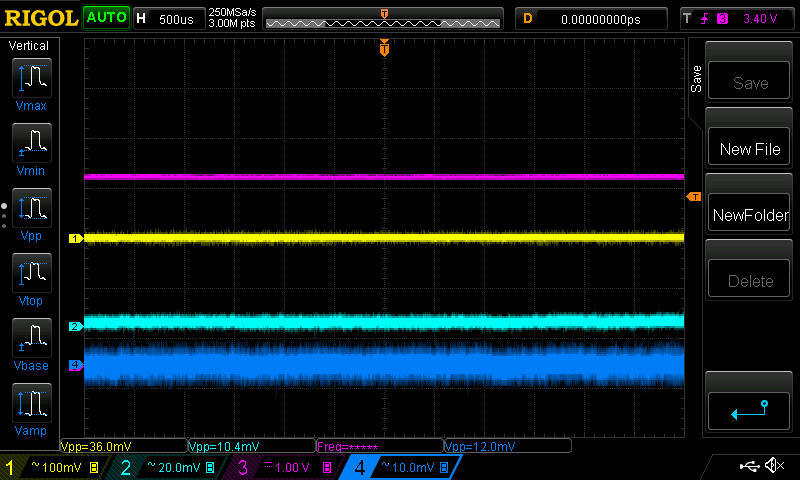Click the AUTO status button
The width and height of the screenshot is (800, 480).
click(x=106, y=18)
